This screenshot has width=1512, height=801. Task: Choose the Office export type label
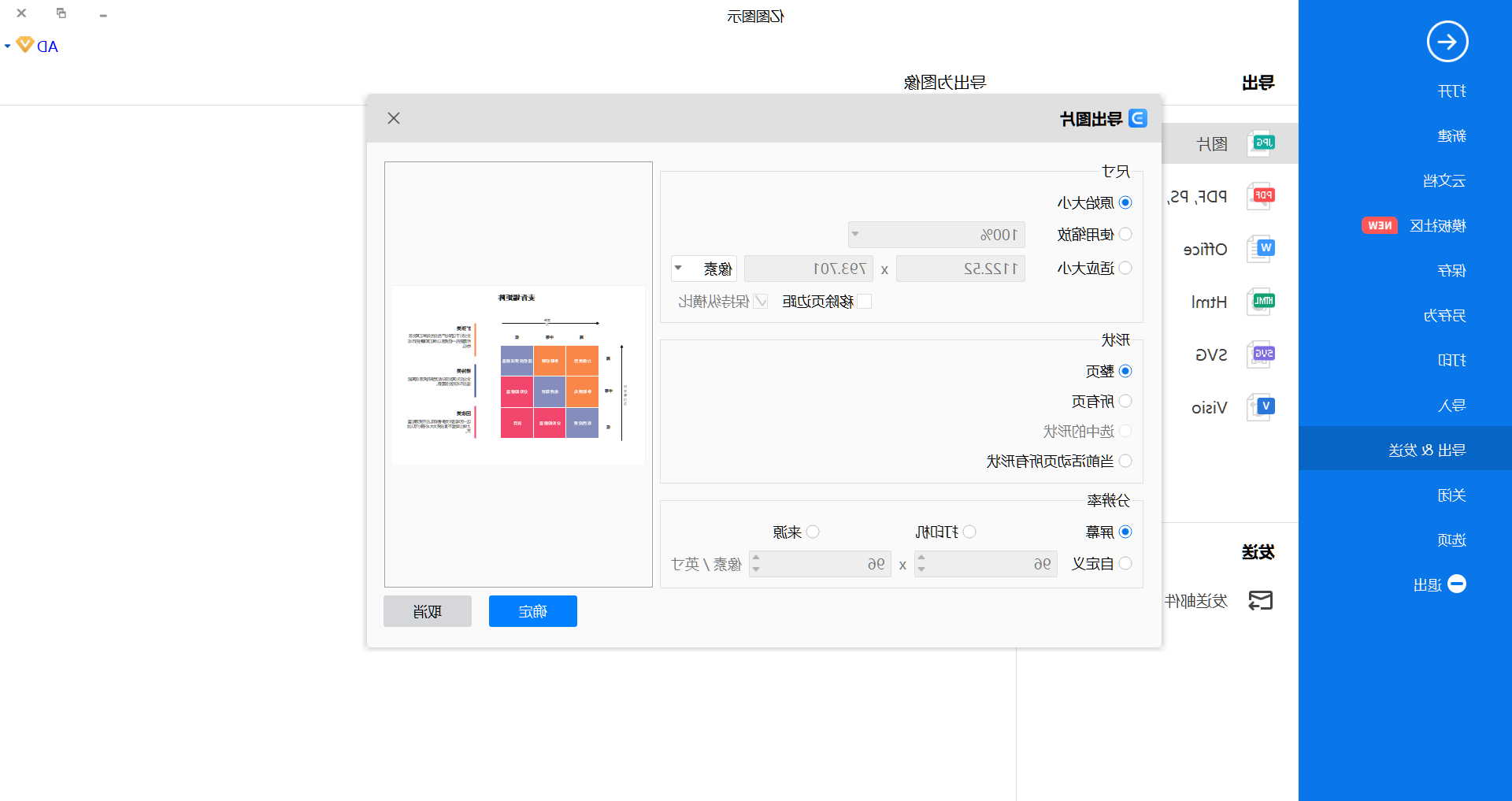click(1206, 249)
